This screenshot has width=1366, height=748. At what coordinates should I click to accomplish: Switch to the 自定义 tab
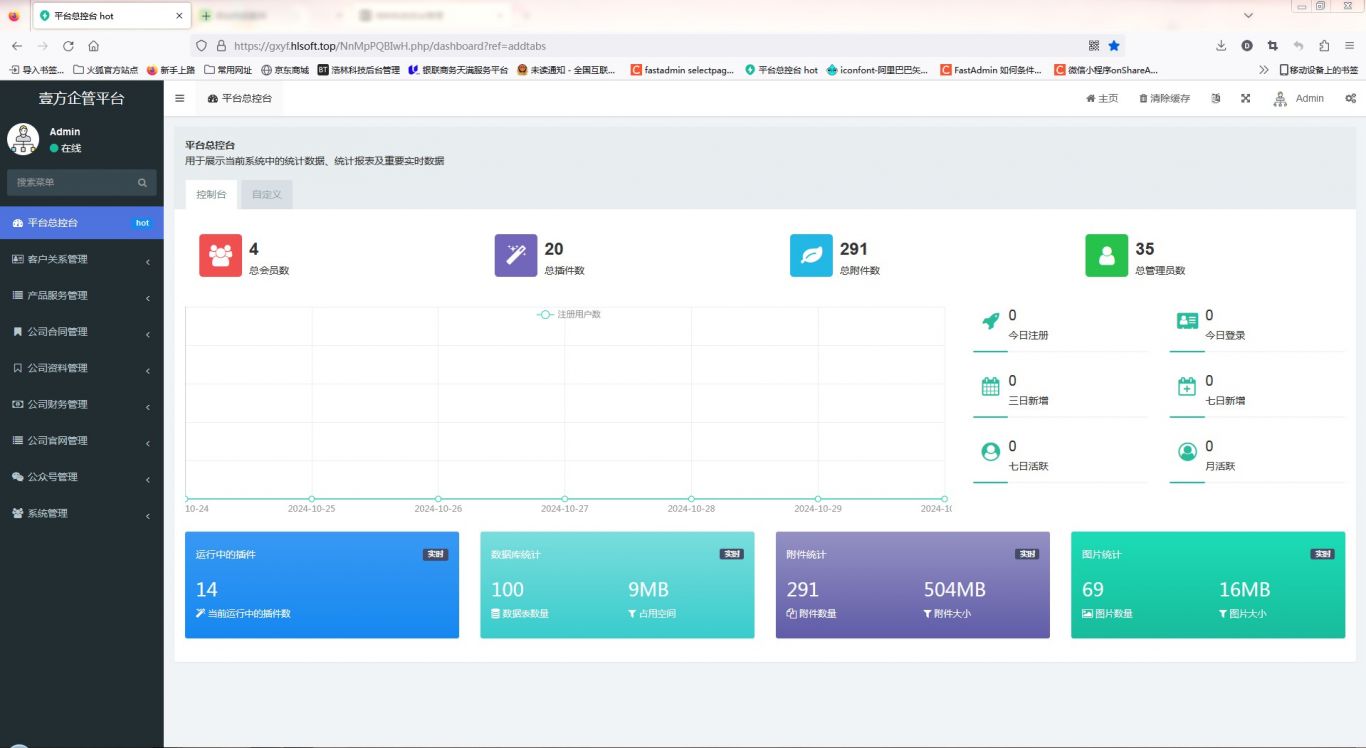point(267,194)
